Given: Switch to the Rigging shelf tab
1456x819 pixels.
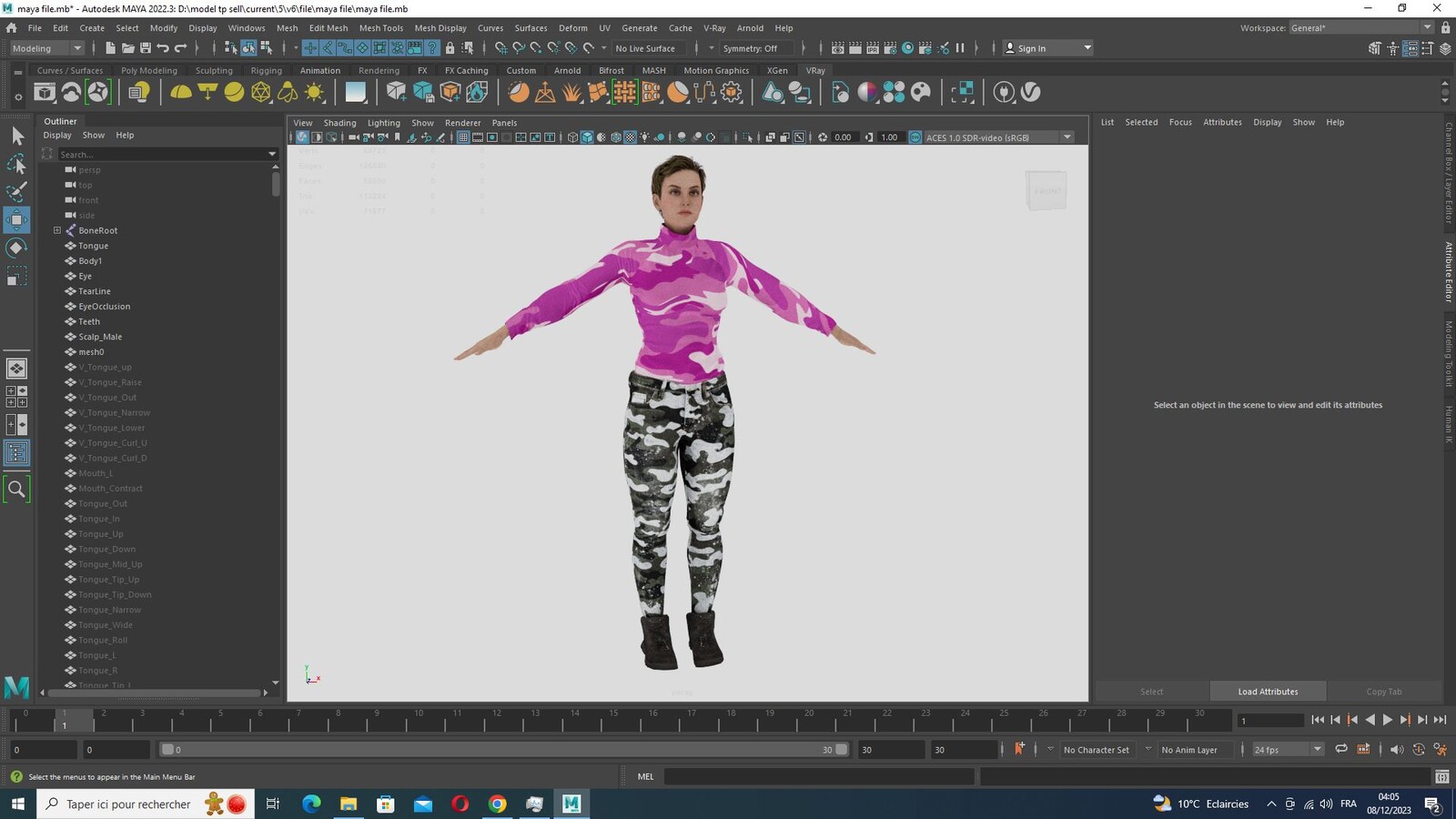Looking at the screenshot, I should tap(266, 70).
